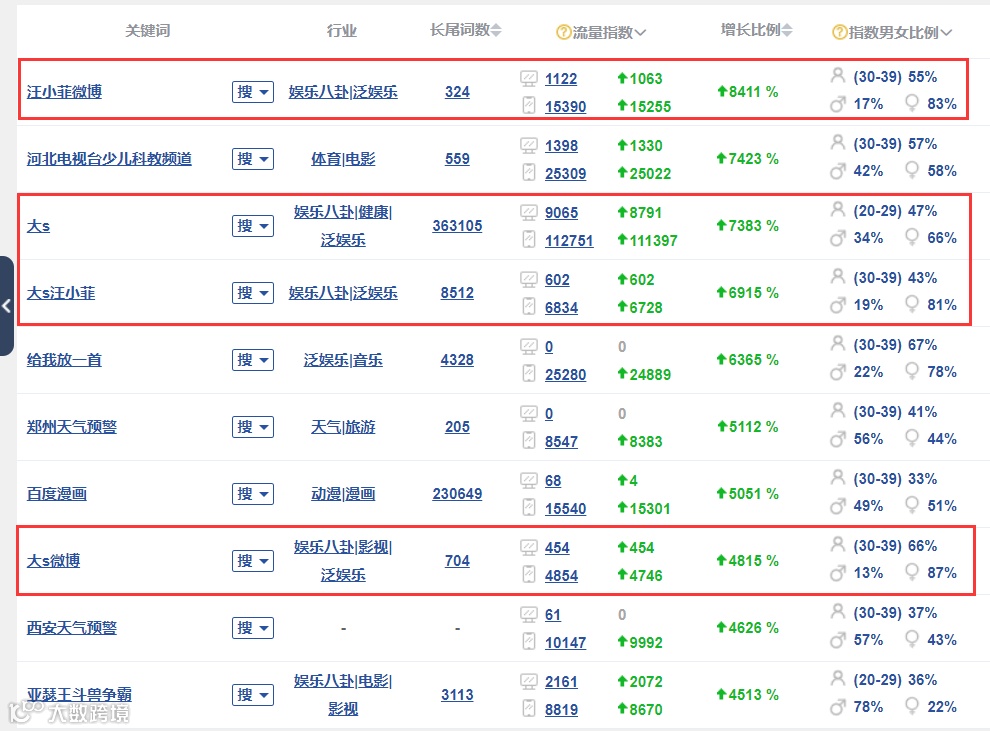The image size is (990, 731).
Task: Expand the left sidebar collapse arrow
Action: tap(6, 306)
